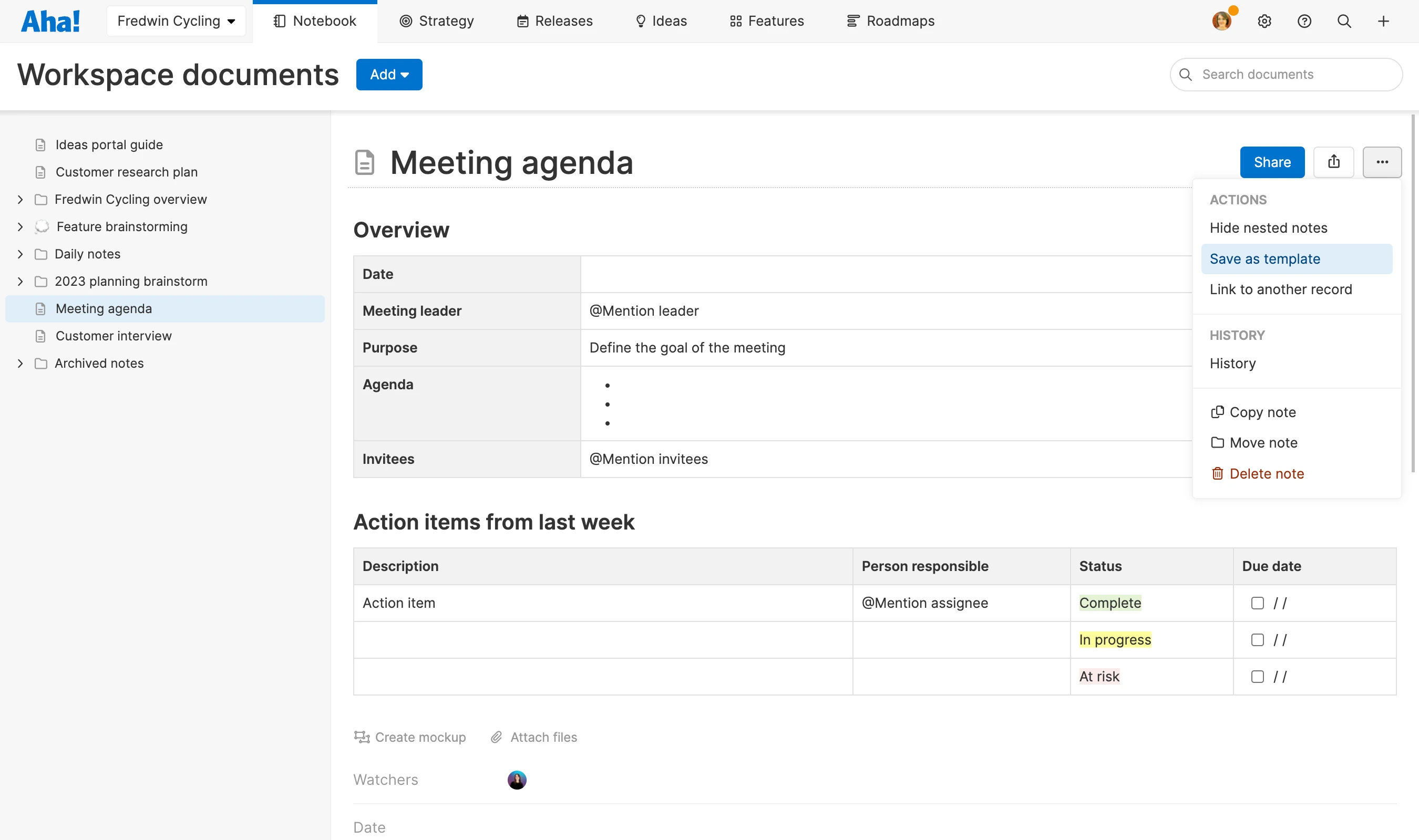This screenshot has height=840, width=1419.
Task: Check the At risk row due date checkbox
Action: point(1257,677)
